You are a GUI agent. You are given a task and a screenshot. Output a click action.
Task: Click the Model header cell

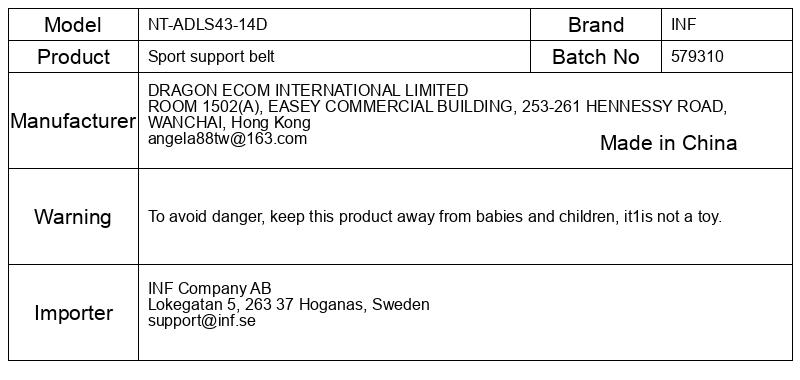73,24
